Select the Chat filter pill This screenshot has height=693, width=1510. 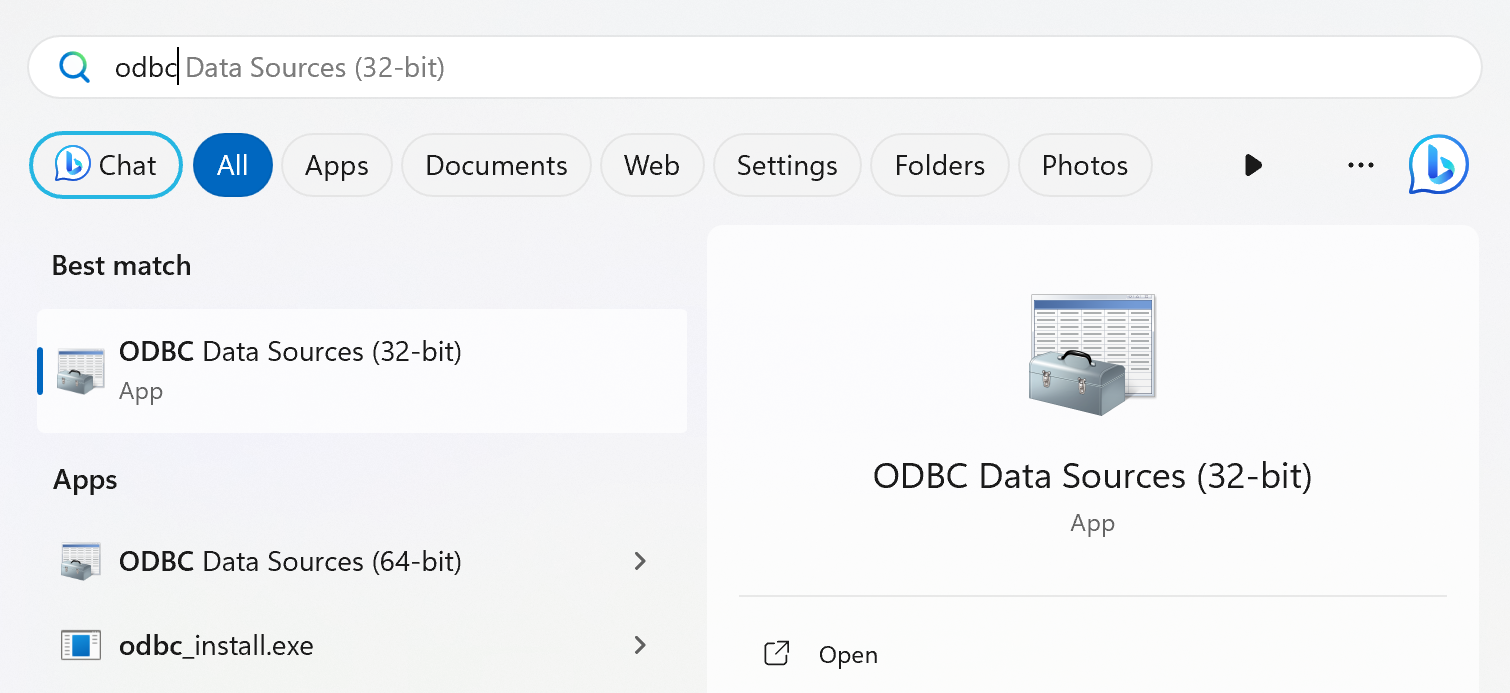click(106, 165)
